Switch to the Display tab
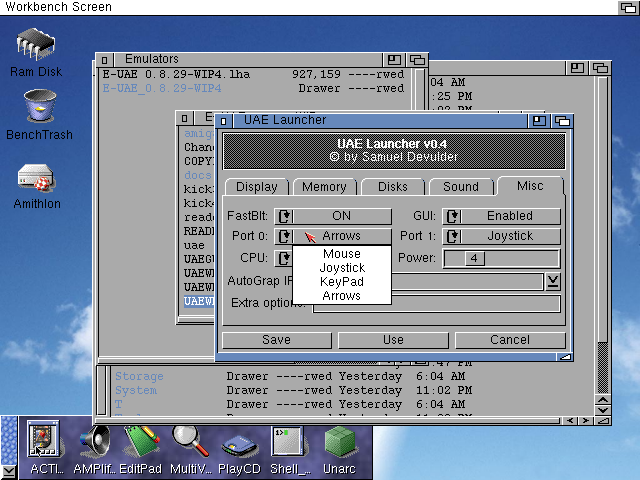This screenshot has height=480, width=640. click(257, 187)
